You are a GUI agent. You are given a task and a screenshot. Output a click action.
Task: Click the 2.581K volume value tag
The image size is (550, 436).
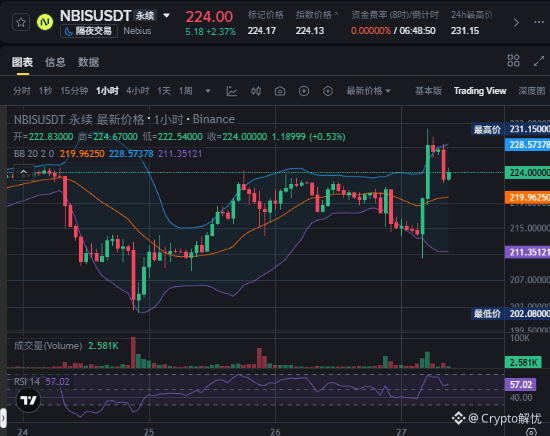pos(523,362)
